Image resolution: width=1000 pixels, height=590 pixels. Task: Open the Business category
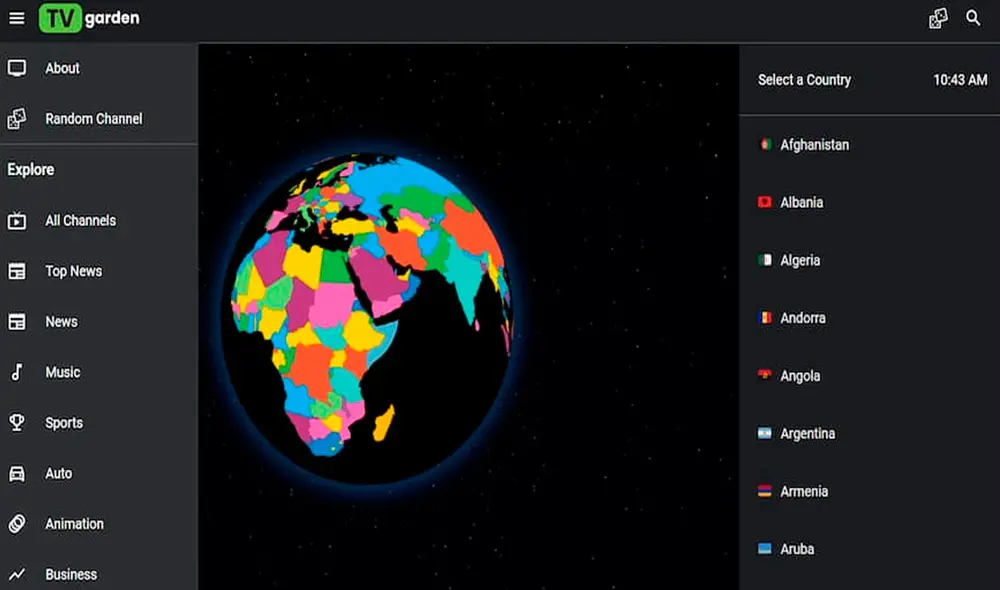[x=71, y=575]
